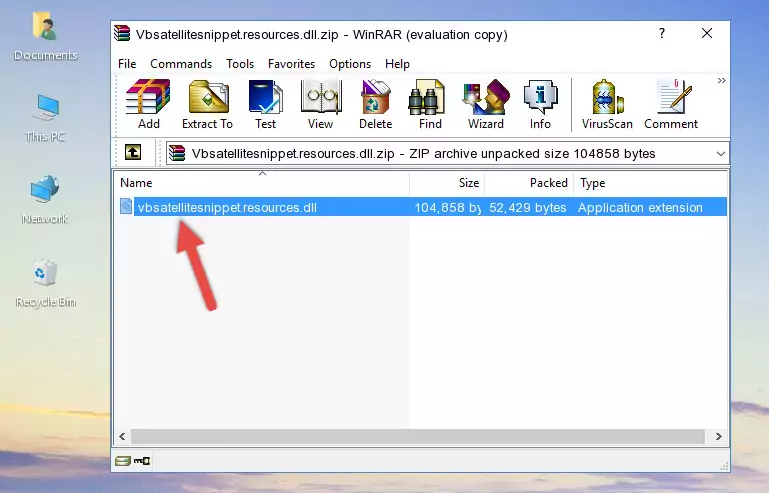Open the Commands menu
The image size is (769, 493).
pyautogui.click(x=181, y=64)
